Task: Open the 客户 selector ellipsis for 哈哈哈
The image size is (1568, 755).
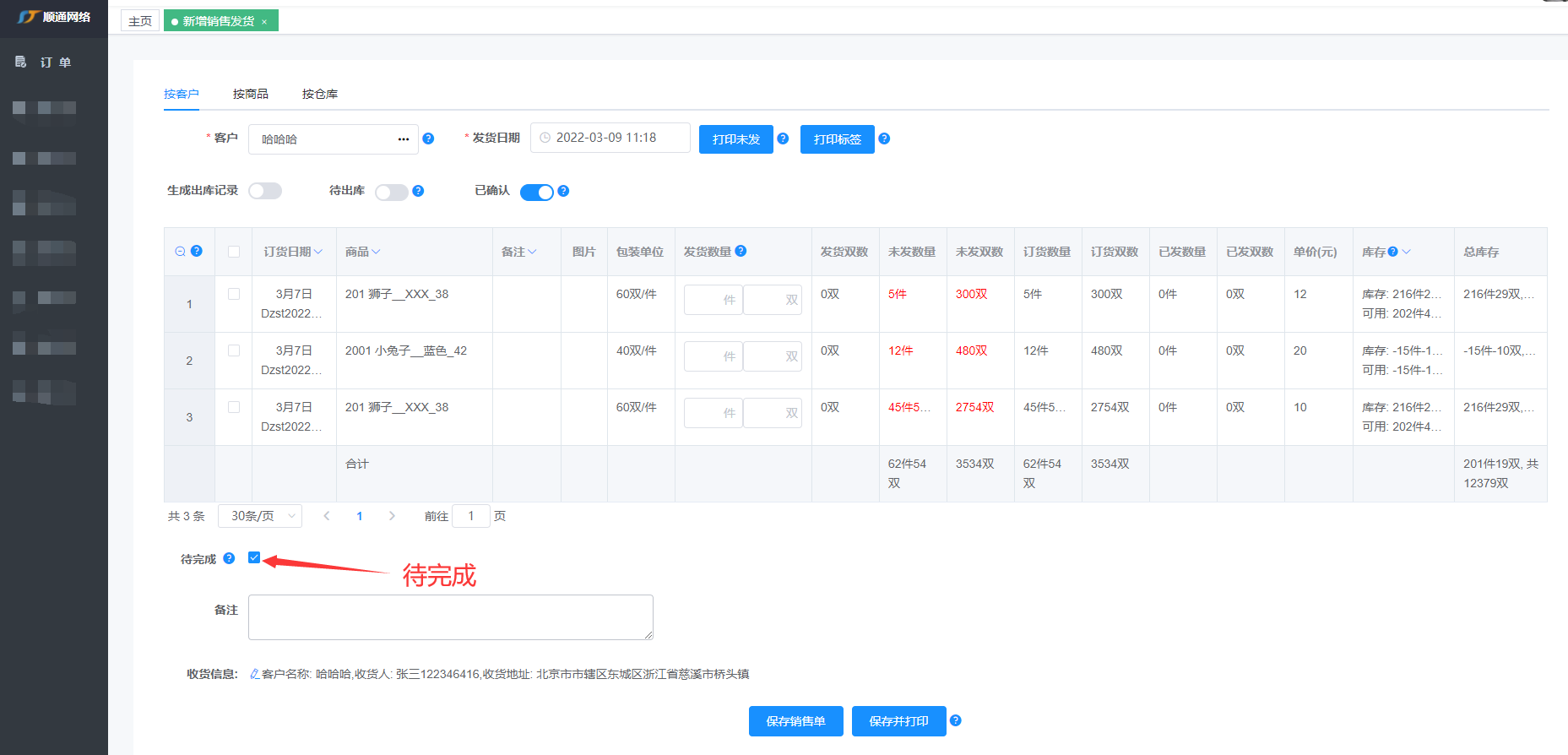Action: point(404,139)
